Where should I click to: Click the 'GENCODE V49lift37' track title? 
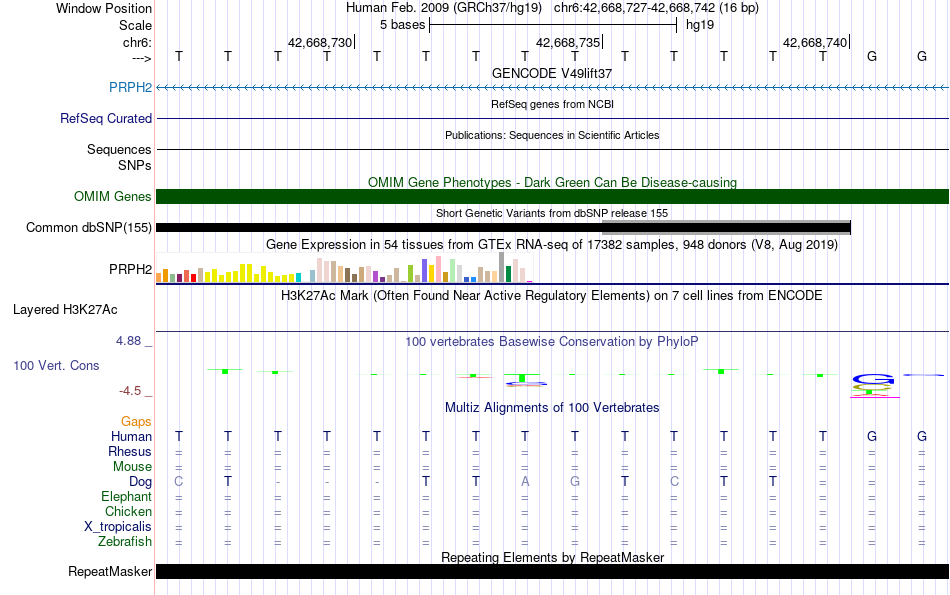tap(552, 73)
